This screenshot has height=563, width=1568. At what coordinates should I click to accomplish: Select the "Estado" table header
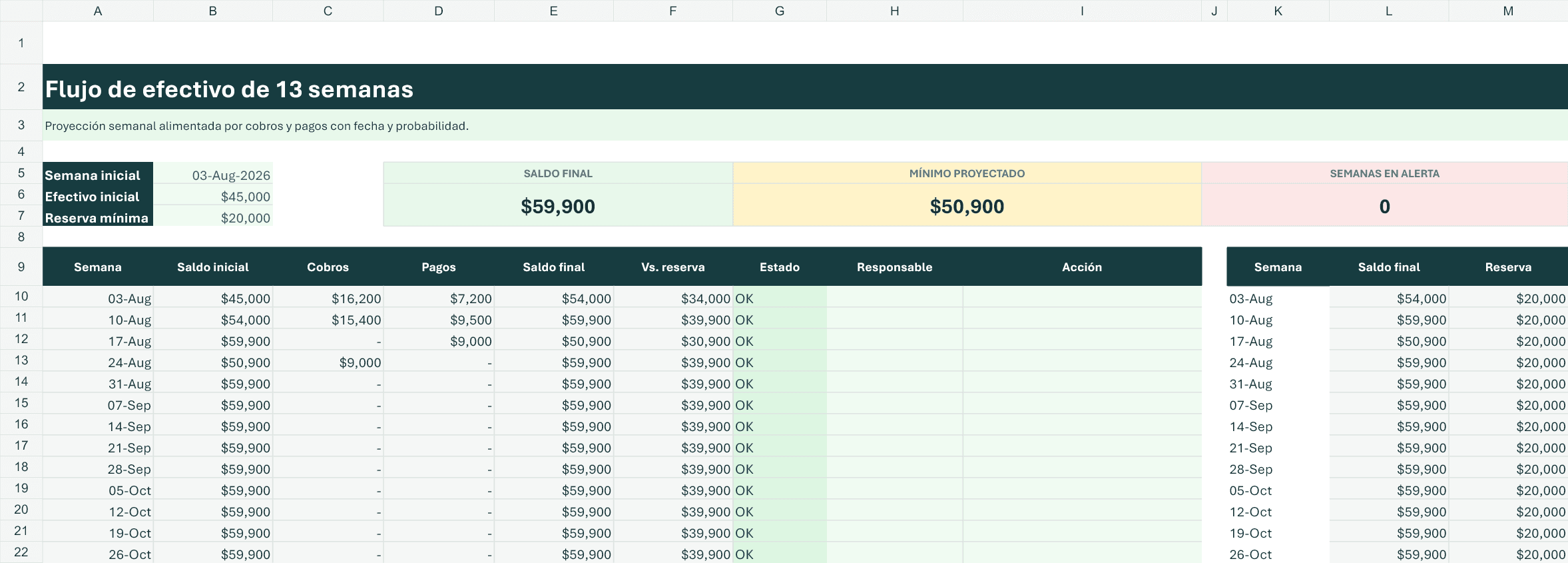tap(780, 267)
